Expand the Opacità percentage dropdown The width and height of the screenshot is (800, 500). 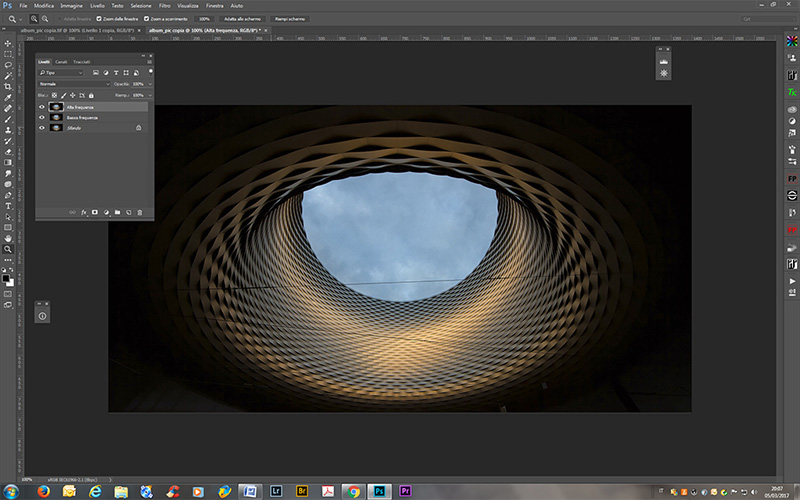coord(149,83)
